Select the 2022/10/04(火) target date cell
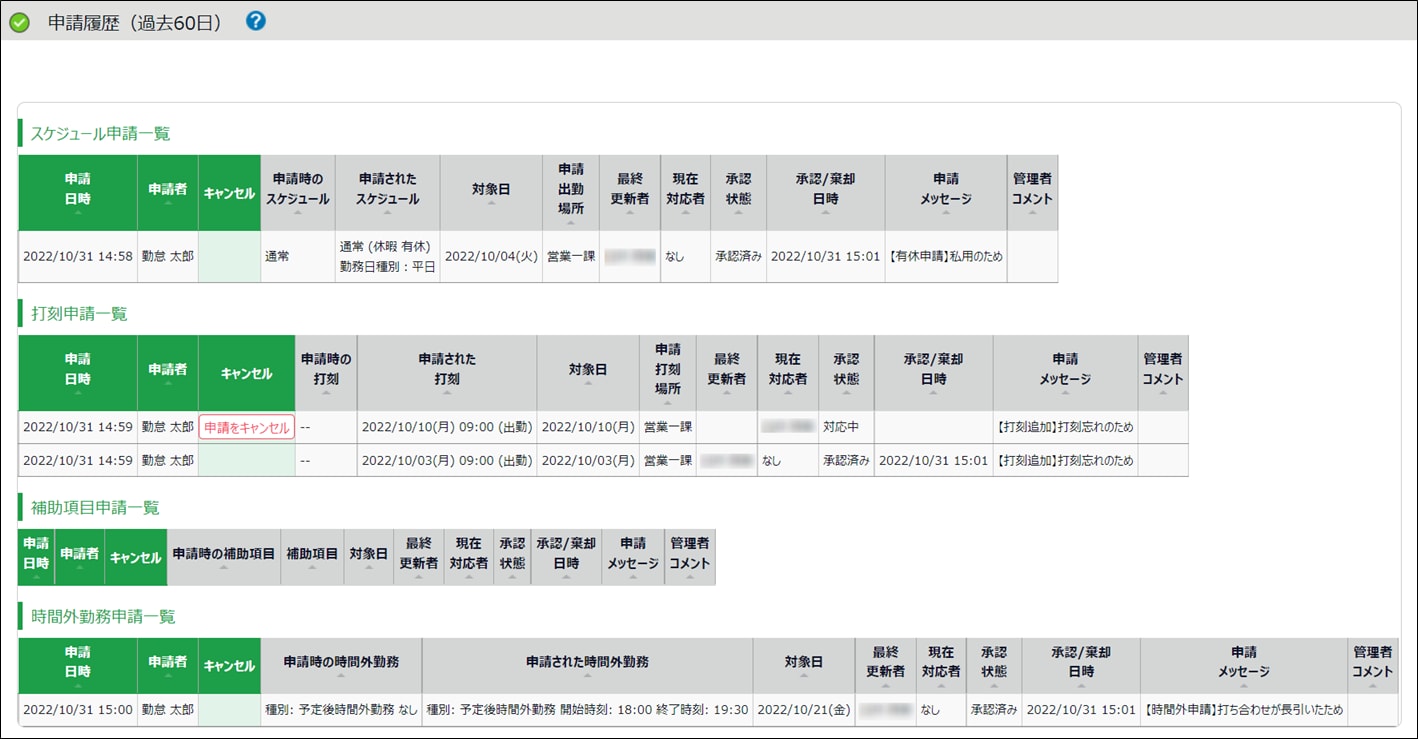Viewport: 1418px width, 739px height. point(491,256)
